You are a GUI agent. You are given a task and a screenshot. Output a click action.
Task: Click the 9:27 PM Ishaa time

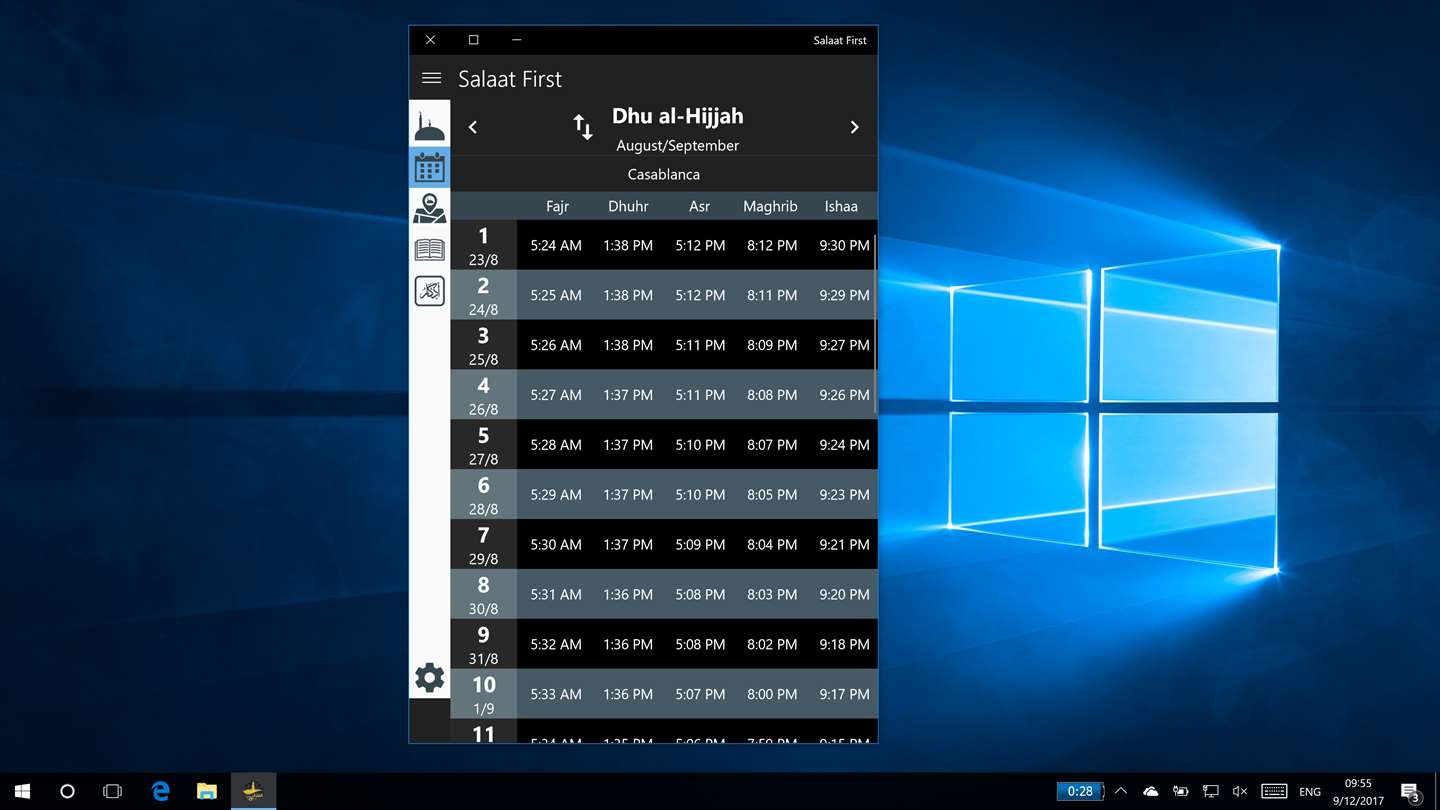pyautogui.click(x=844, y=345)
